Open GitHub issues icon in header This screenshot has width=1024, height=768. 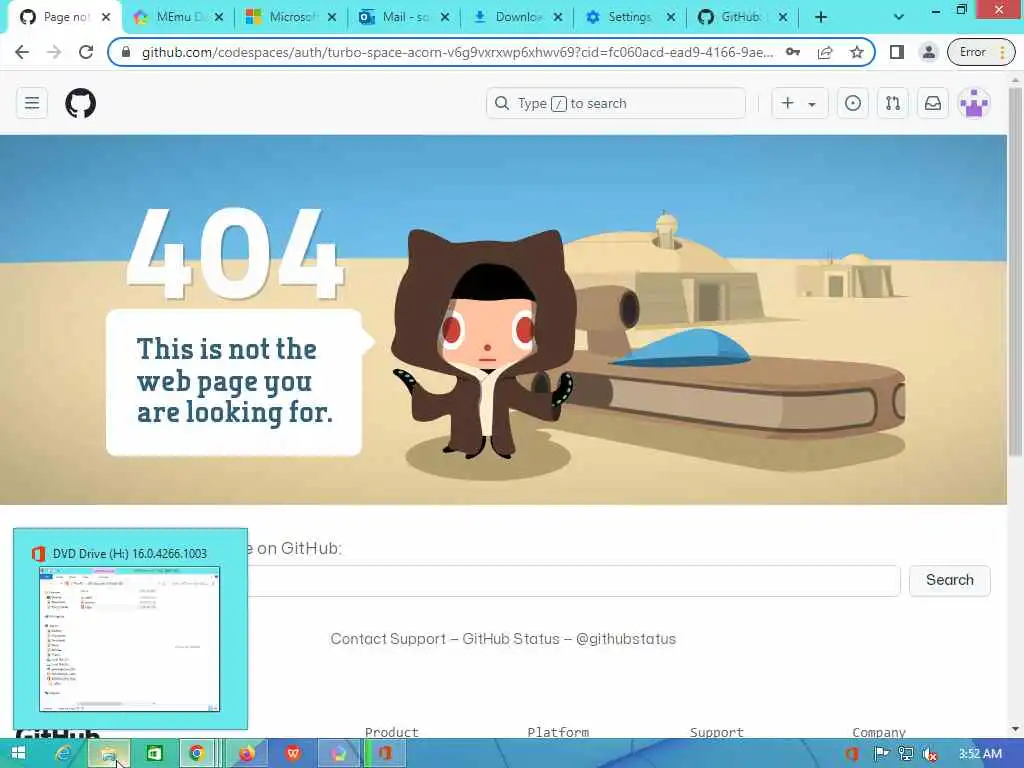point(852,103)
